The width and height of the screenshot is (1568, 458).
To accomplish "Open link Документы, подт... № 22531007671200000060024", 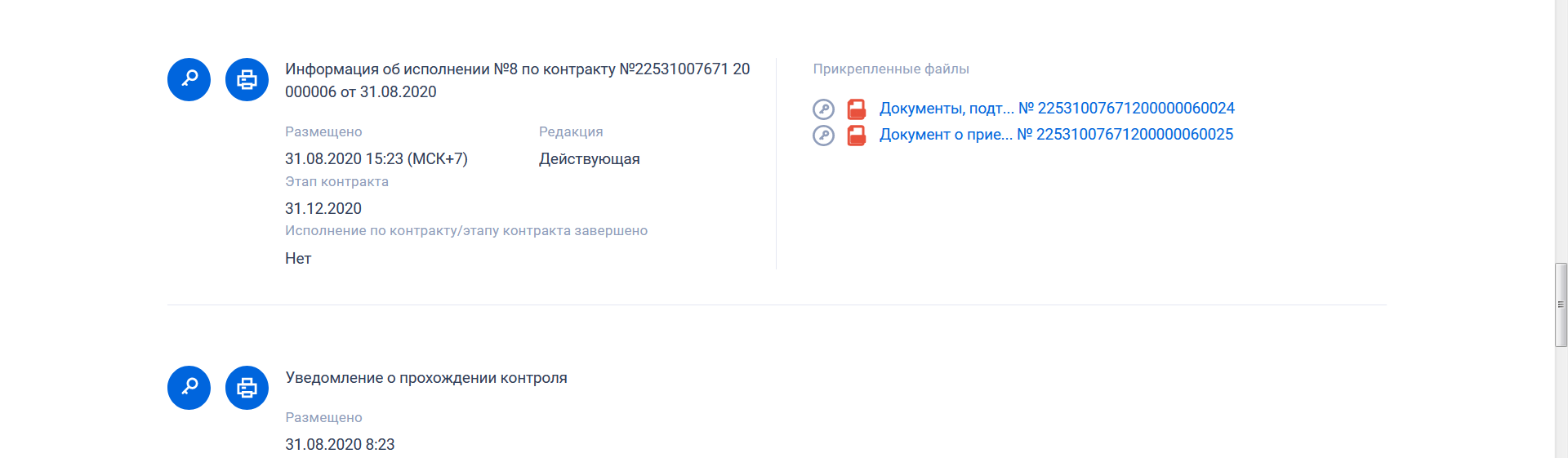I will [1057, 109].
